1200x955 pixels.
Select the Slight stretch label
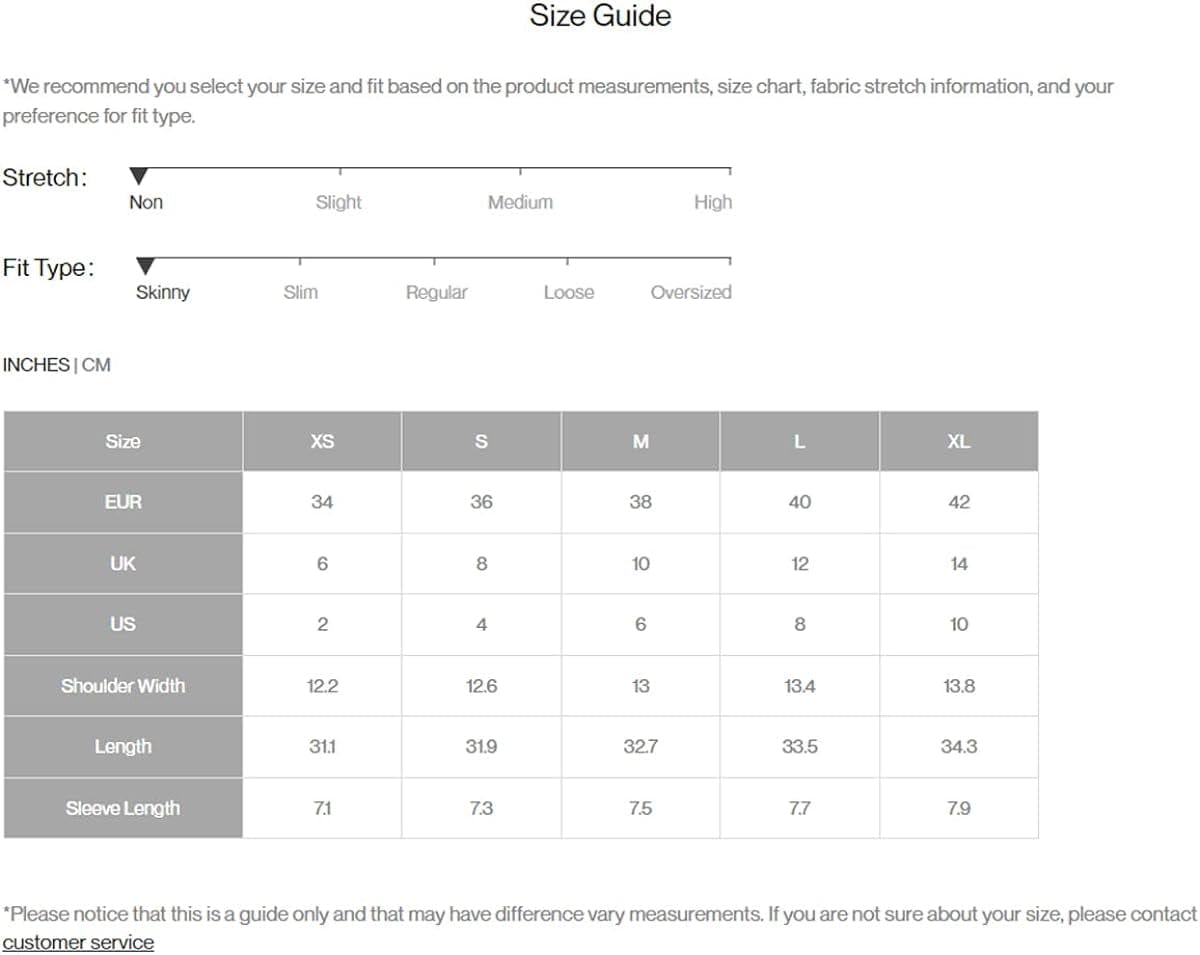[x=338, y=202]
